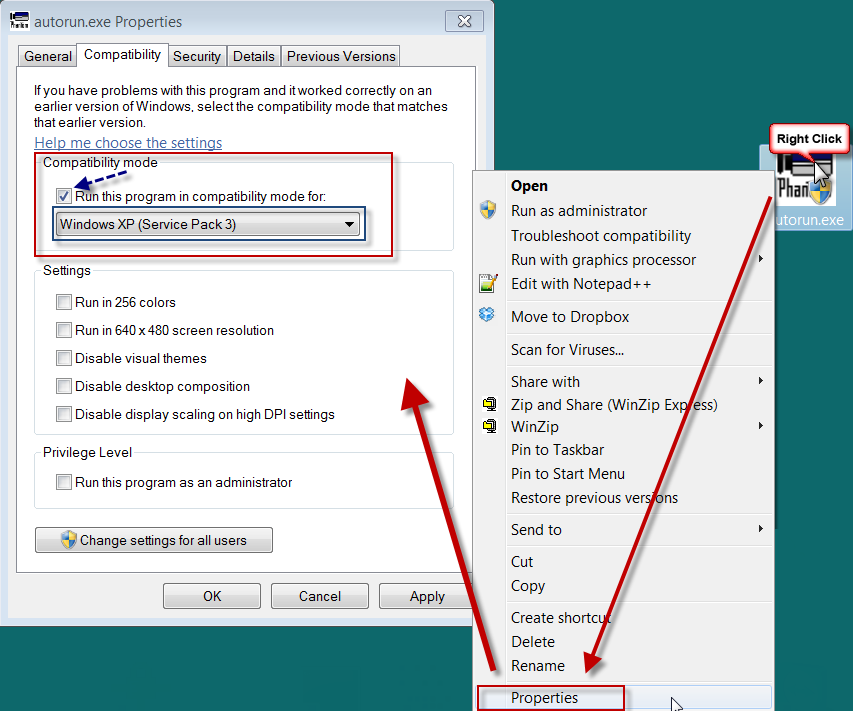Click the WinZip menu entry icon
853x711 pixels.
click(488, 427)
